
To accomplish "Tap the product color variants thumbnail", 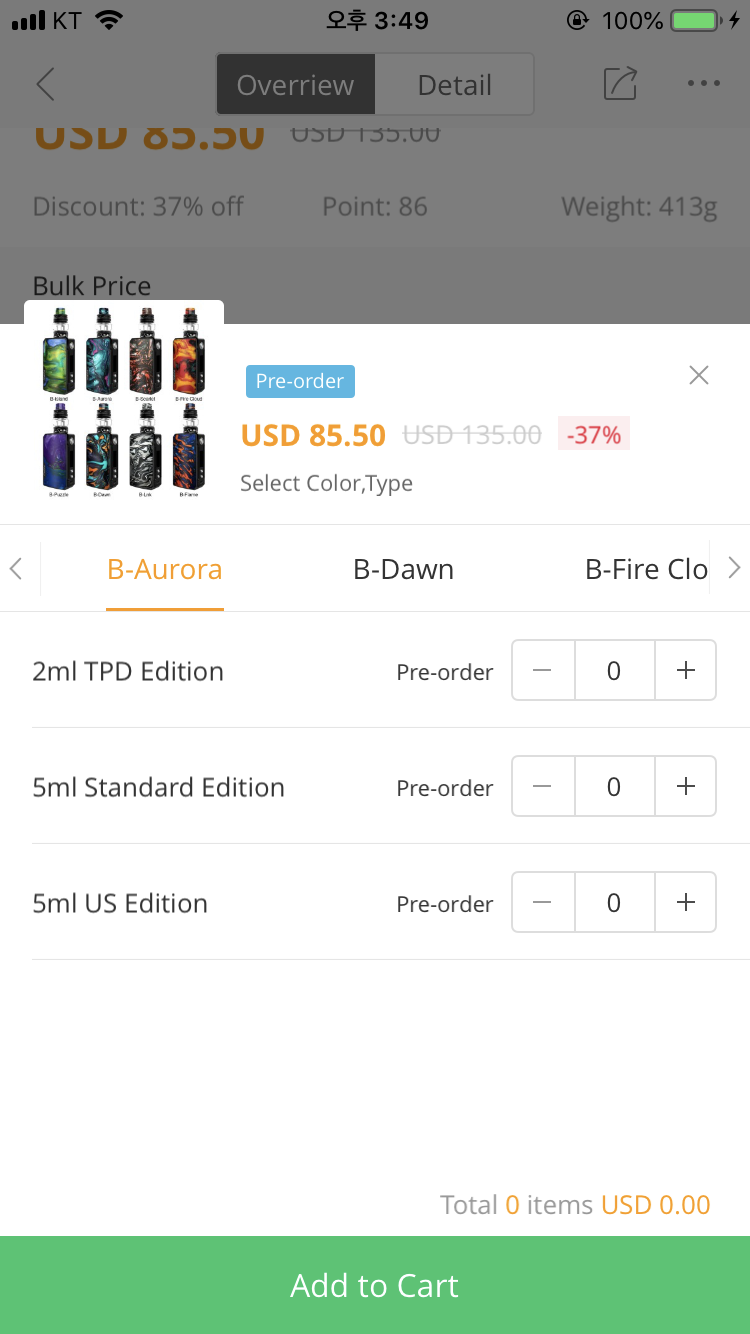I will [124, 402].
